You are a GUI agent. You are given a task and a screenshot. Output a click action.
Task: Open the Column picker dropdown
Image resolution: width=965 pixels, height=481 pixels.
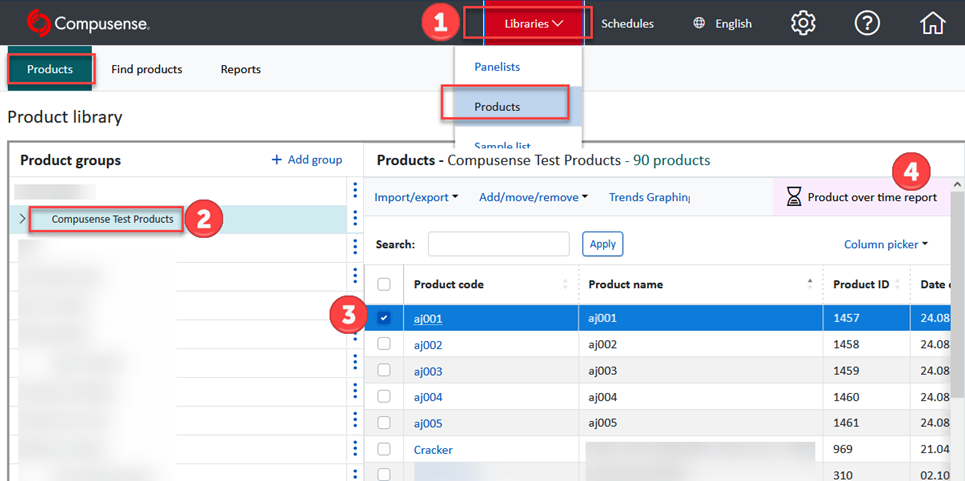coord(886,244)
